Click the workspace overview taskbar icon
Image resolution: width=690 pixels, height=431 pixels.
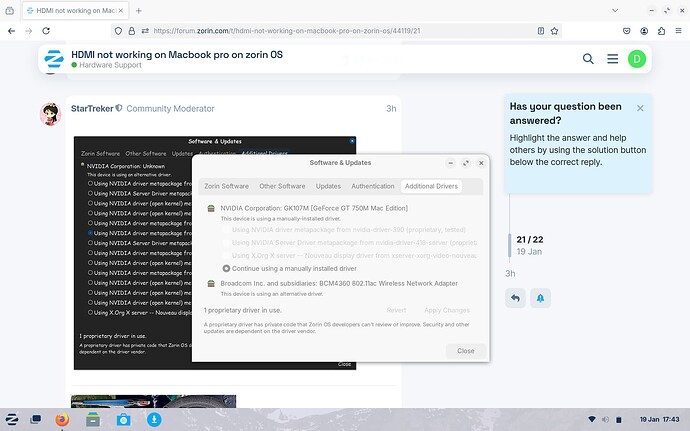tap(36, 420)
